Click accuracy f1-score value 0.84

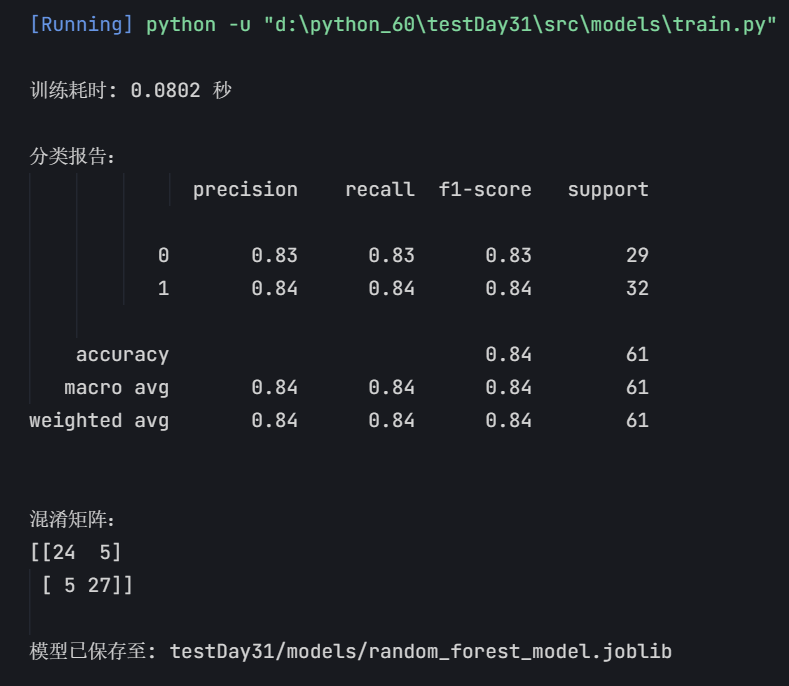pyautogui.click(x=508, y=354)
